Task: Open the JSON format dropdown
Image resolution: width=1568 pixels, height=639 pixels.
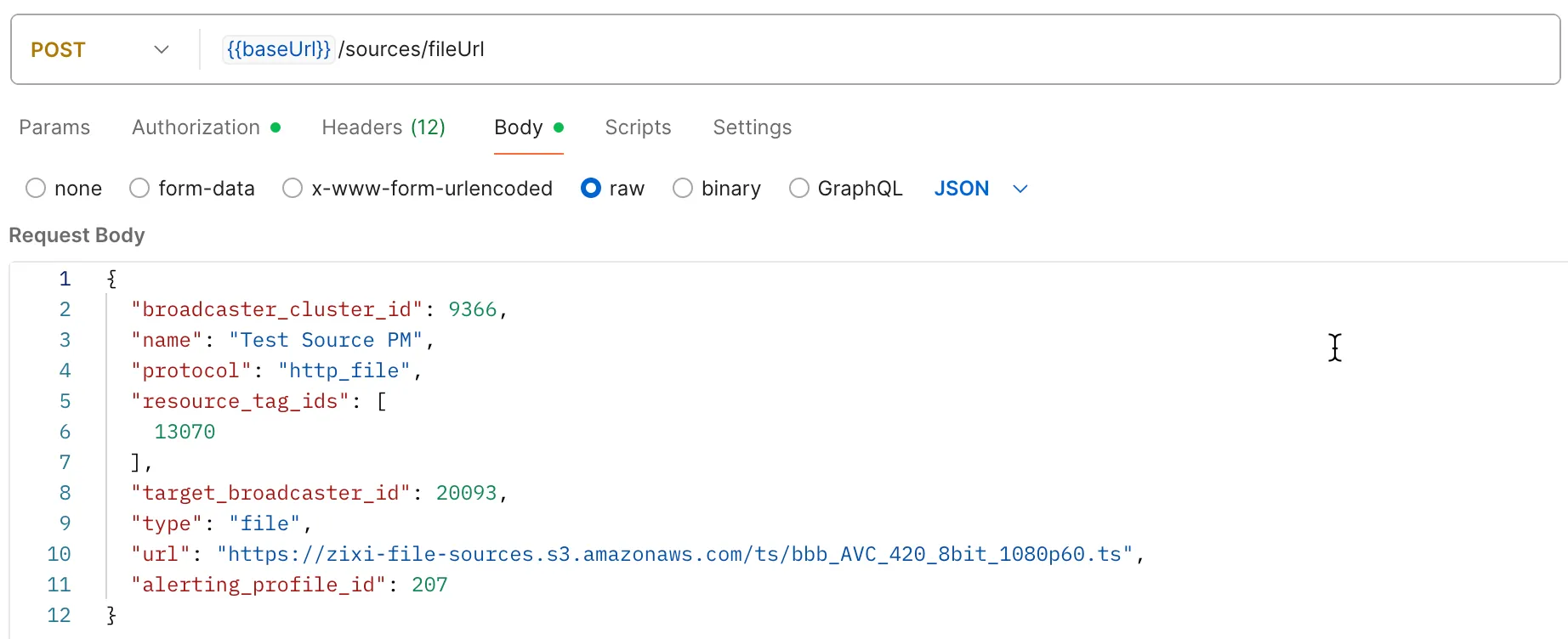Action: (981, 188)
